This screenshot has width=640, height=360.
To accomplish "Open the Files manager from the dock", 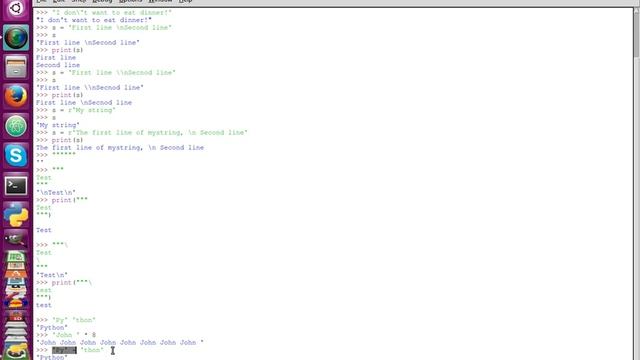I will [x=16, y=67].
